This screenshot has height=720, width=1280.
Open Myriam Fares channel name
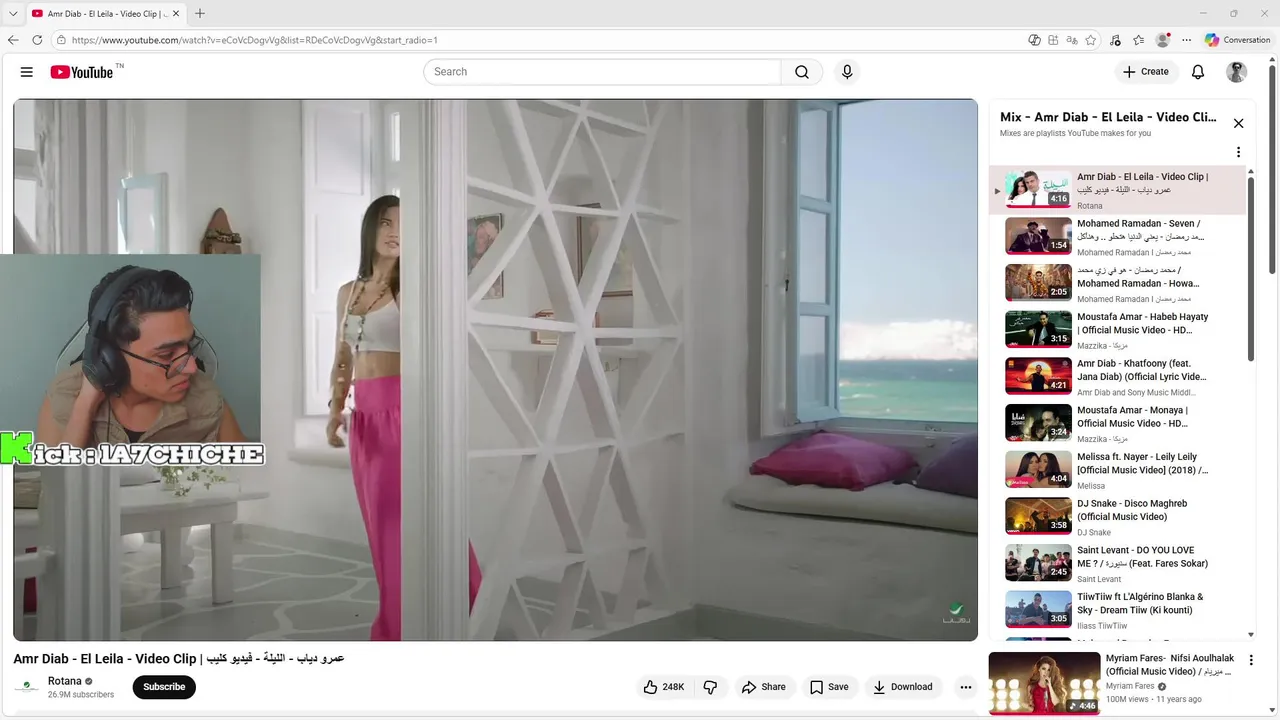tap(1130, 686)
